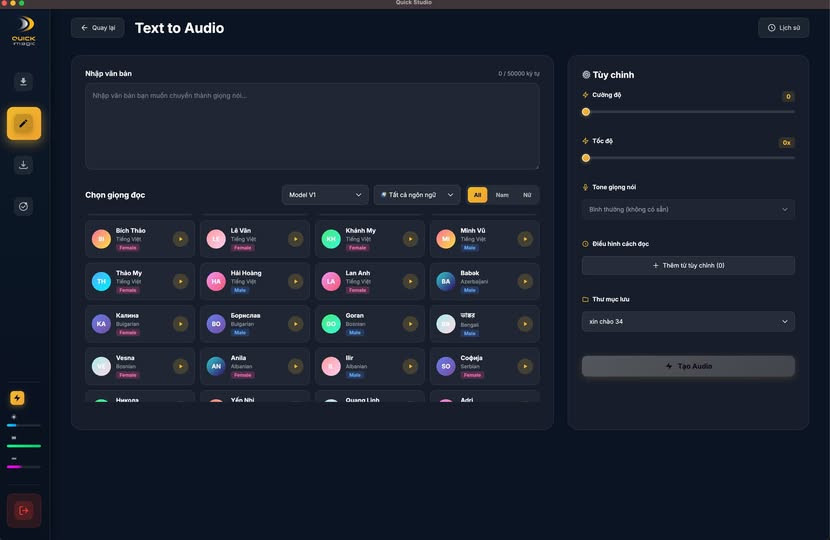This screenshot has width=830, height=540.
Task: Click the Cường độ value badge
Action: [x=788, y=96]
